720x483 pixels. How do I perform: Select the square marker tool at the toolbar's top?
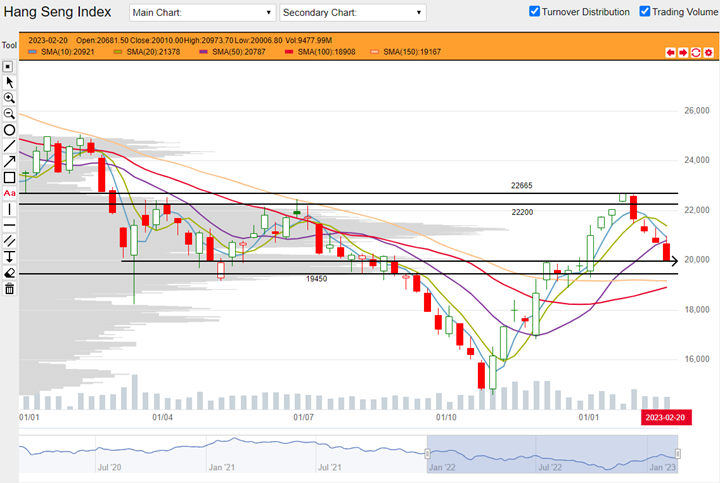coord(8,67)
